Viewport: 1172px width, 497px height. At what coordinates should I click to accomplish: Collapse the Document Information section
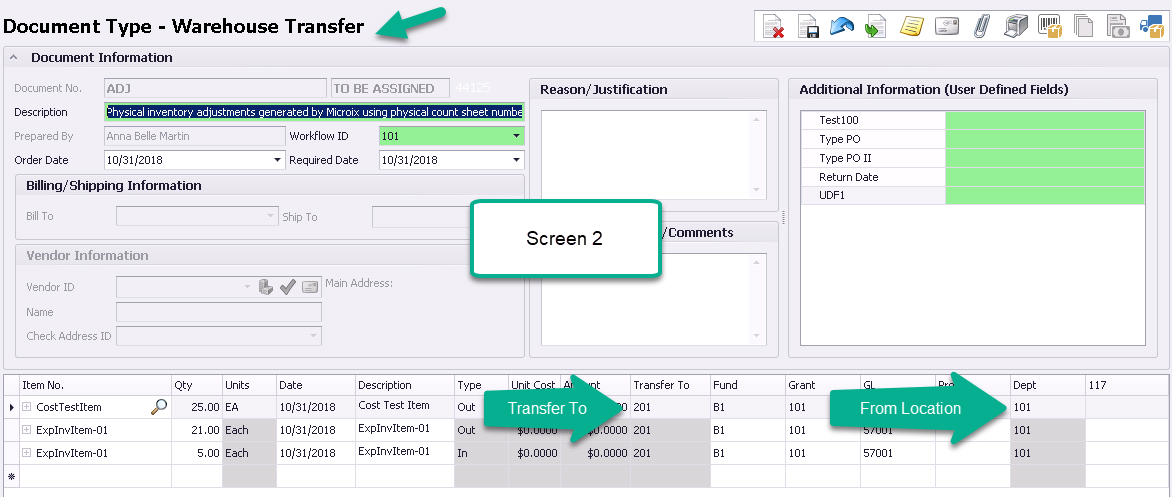pos(15,58)
